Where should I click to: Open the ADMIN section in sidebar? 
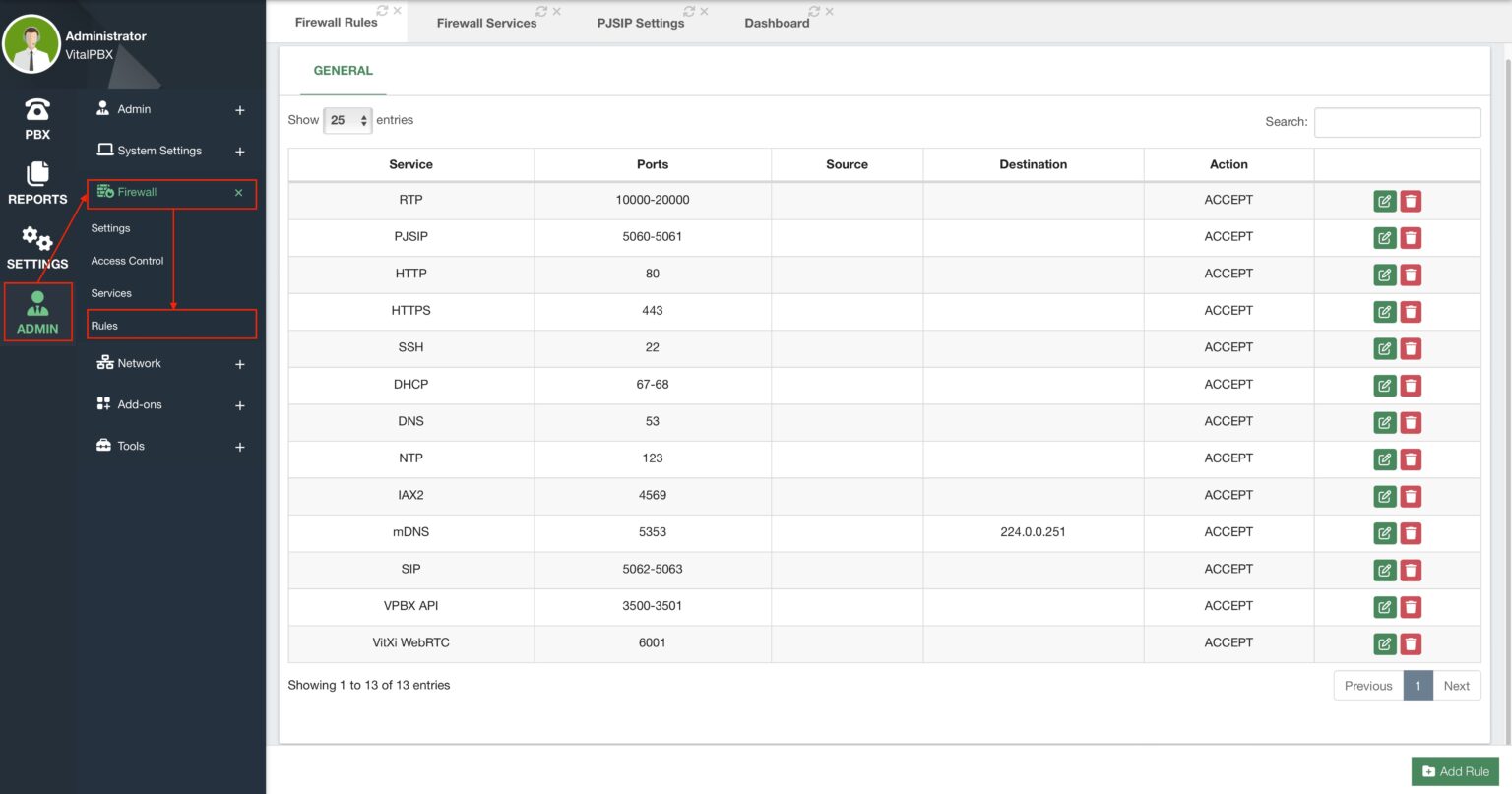37,313
